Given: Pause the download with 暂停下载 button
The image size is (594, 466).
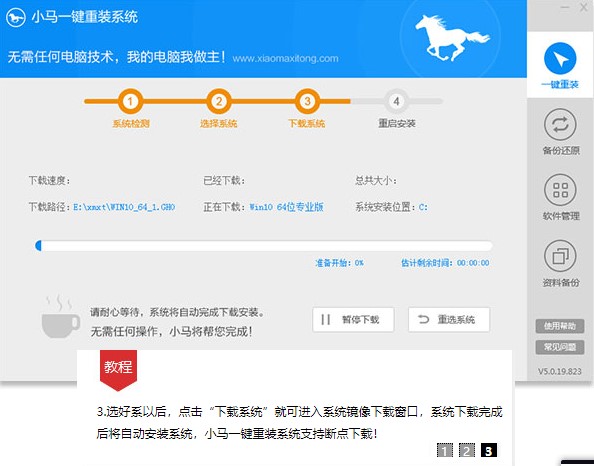Looking at the screenshot, I should pyautogui.click(x=353, y=319).
